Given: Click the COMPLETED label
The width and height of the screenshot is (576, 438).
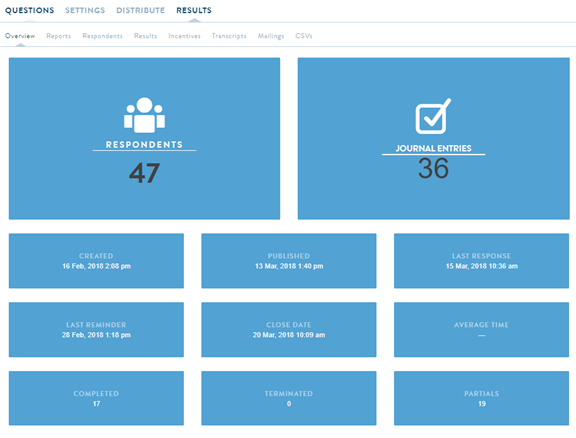Looking at the screenshot, I should (x=96, y=394).
